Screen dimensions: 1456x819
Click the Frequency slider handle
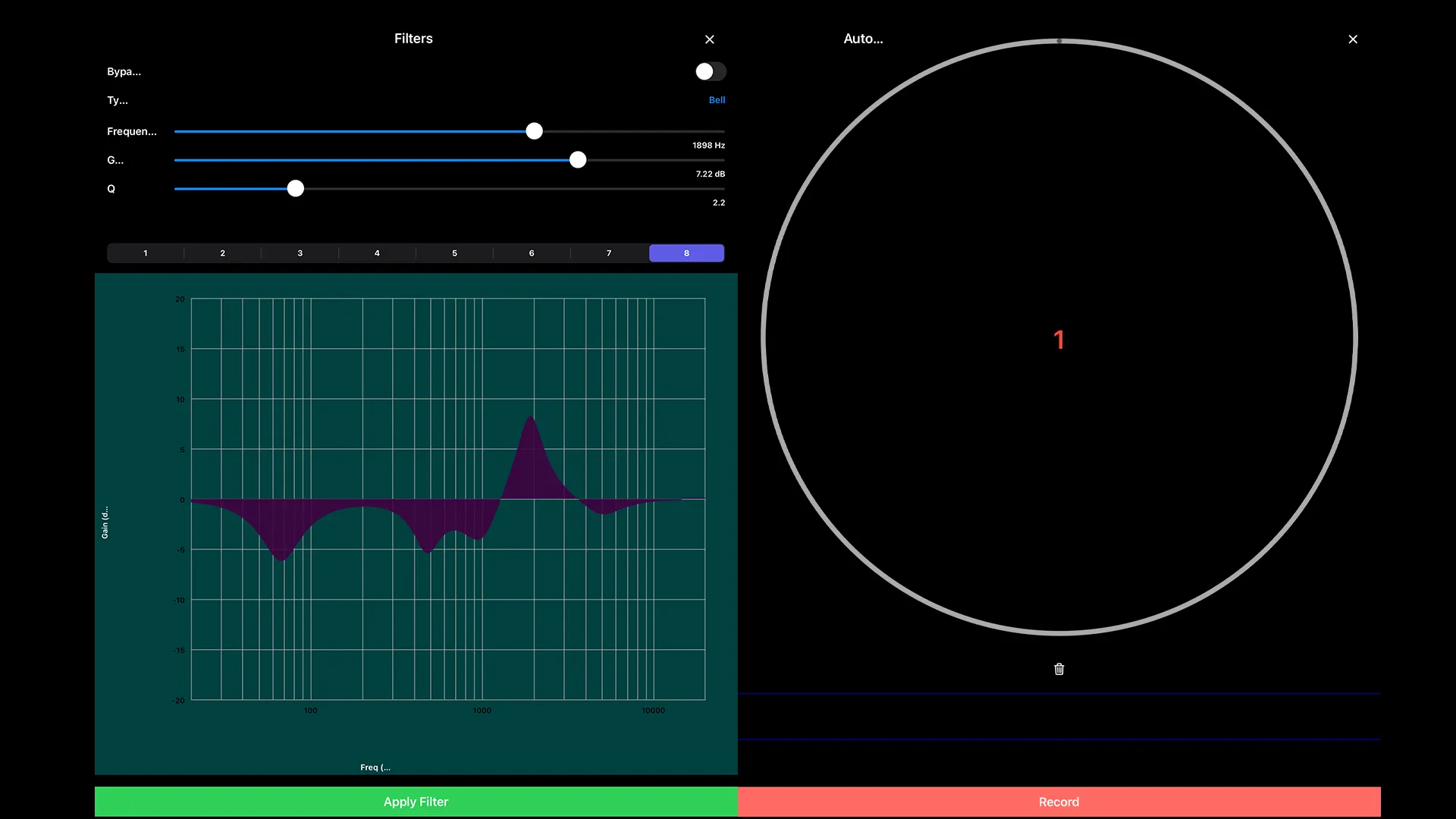(x=535, y=131)
